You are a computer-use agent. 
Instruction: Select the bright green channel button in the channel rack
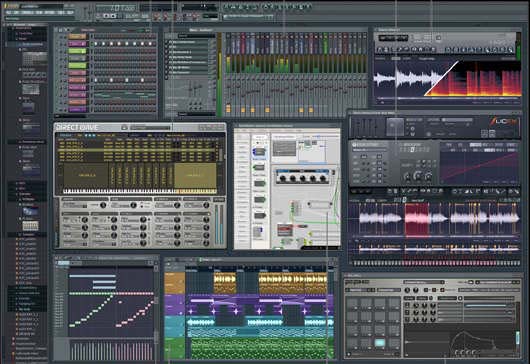coord(77,51)
